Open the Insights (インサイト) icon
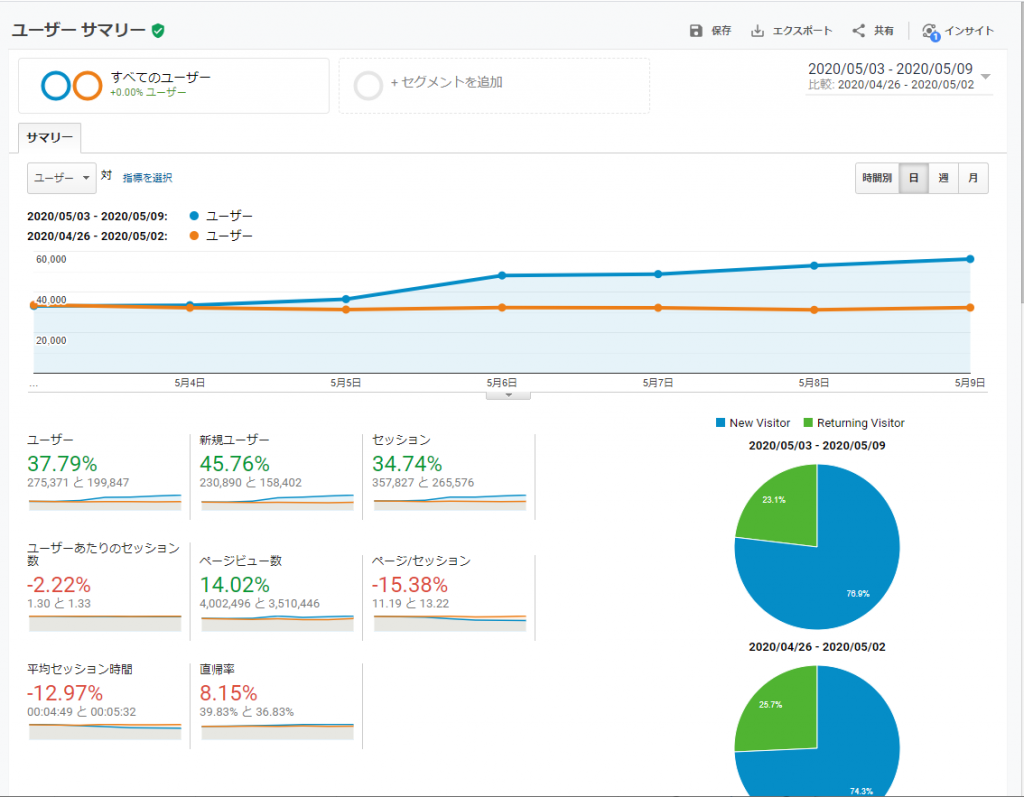1024x797 pixels. click(931, 31)
